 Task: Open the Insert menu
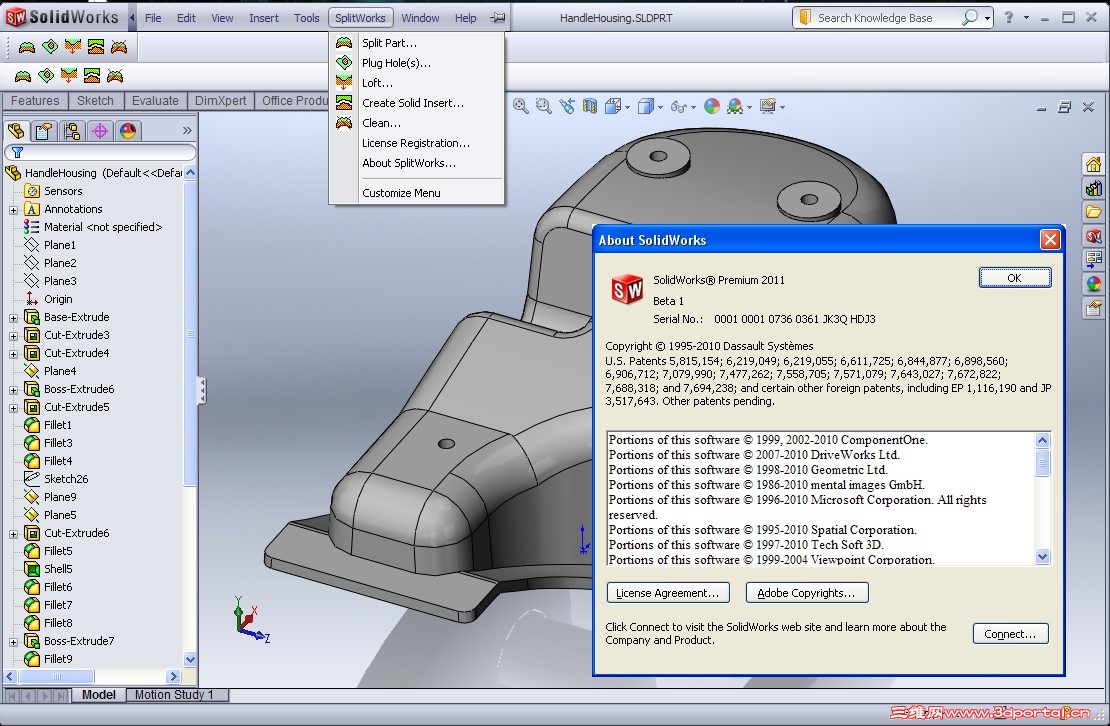[x=263, y=18]
